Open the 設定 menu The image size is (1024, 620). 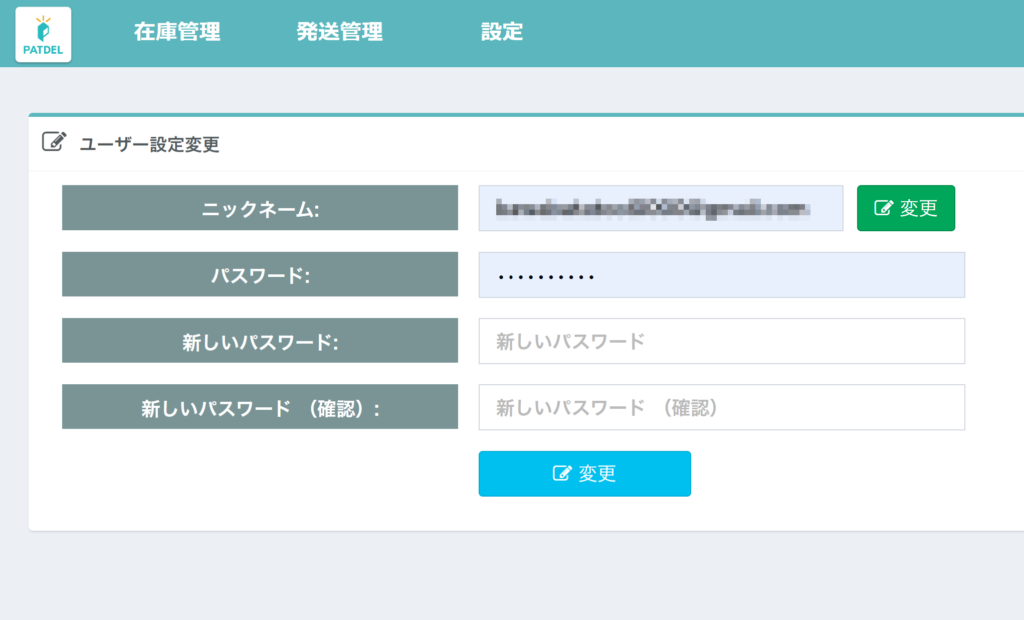pos(502,32)
